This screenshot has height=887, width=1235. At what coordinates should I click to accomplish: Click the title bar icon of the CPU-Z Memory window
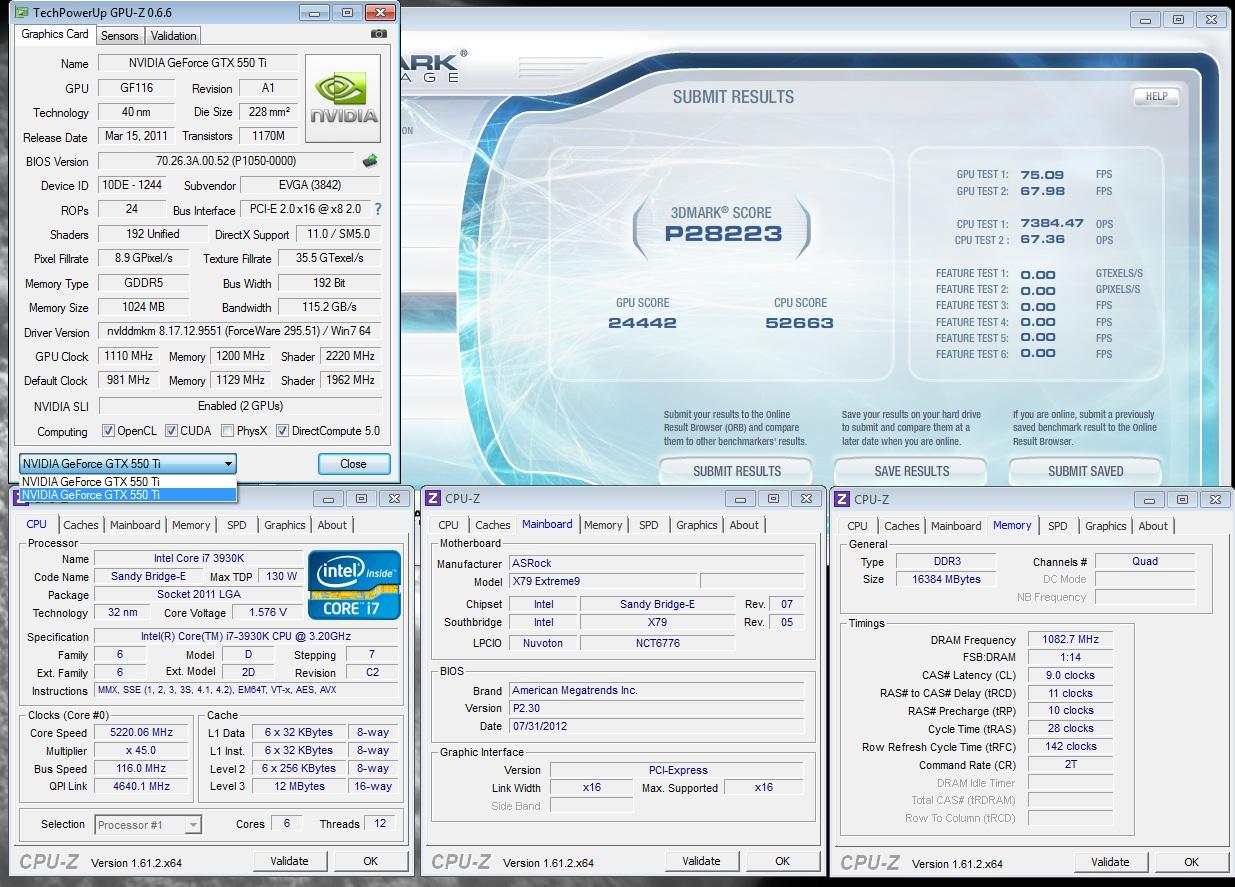pos(842,499)
